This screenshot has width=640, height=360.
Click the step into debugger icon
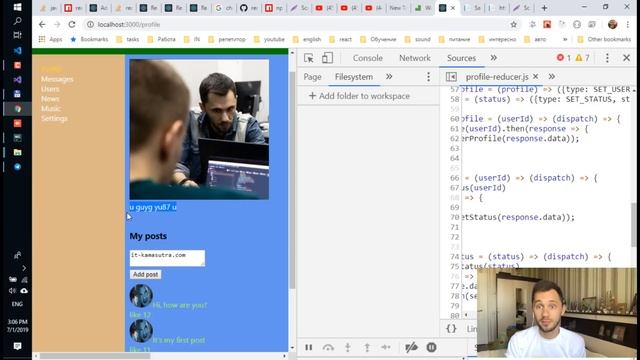pos(347,347)
